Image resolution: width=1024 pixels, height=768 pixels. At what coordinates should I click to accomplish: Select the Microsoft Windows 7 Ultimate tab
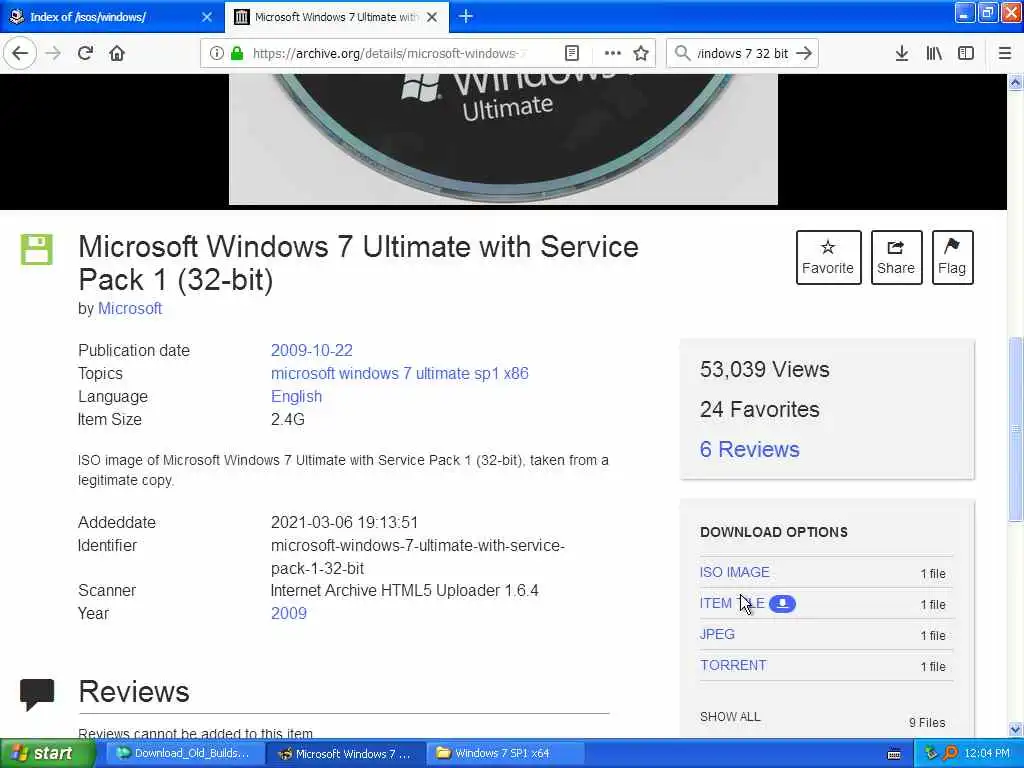tap(336, 17)
